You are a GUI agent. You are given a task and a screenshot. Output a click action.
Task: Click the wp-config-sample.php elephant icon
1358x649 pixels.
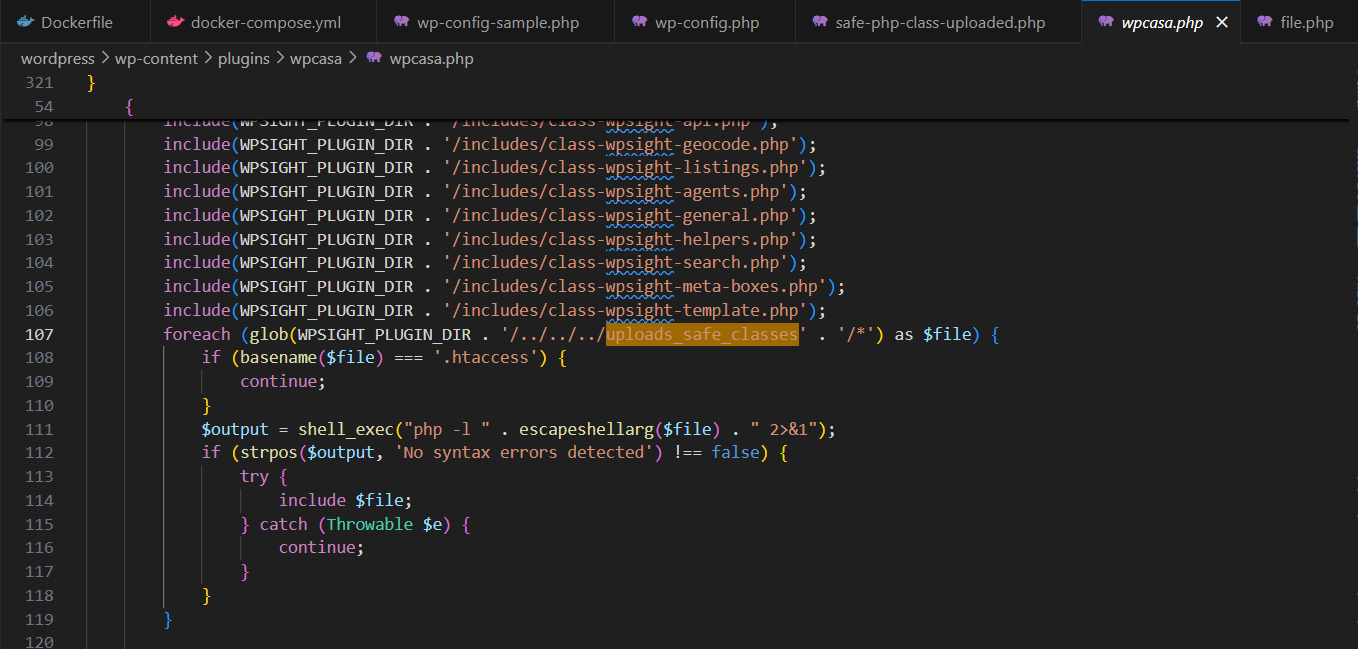401,22
